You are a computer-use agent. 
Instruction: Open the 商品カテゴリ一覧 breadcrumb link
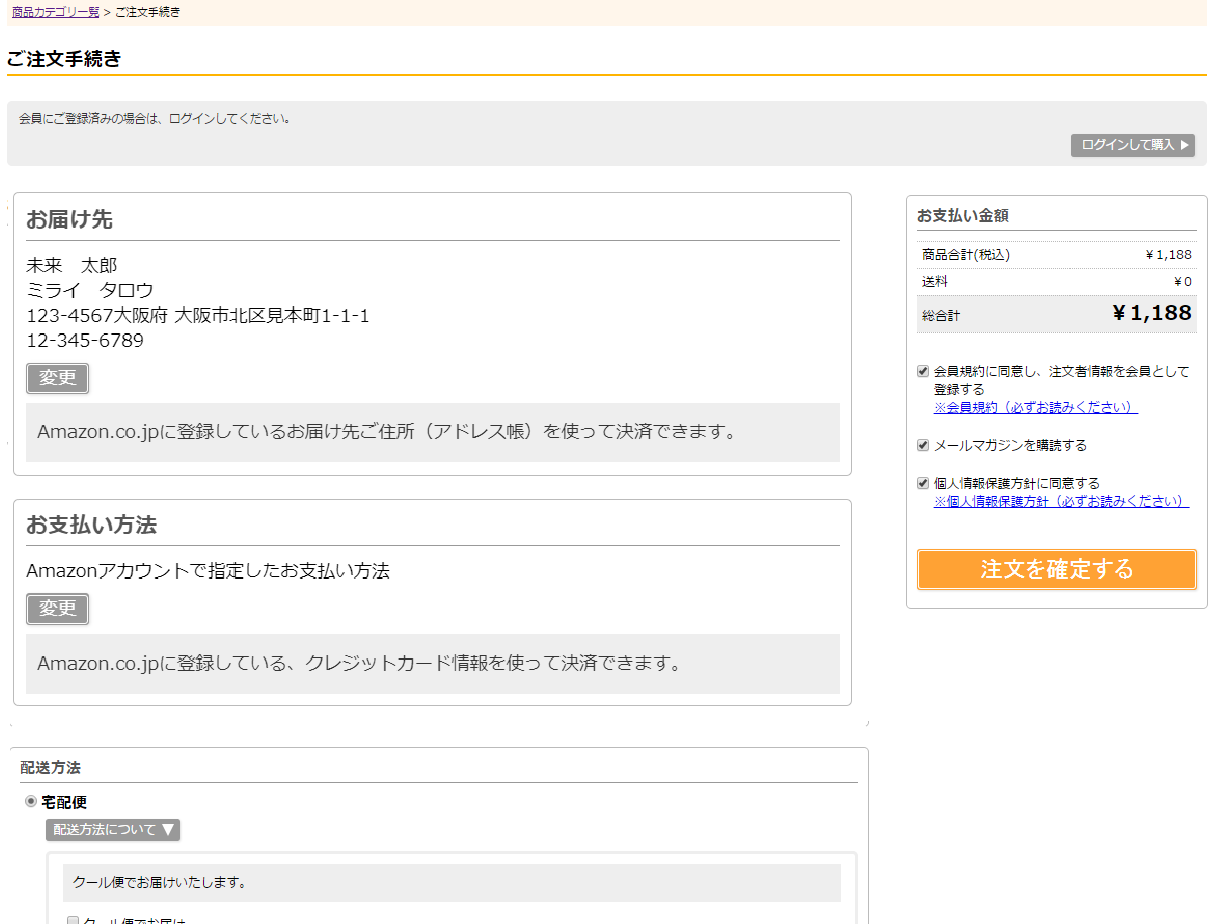pyautogui.click(x=56, y=12)
